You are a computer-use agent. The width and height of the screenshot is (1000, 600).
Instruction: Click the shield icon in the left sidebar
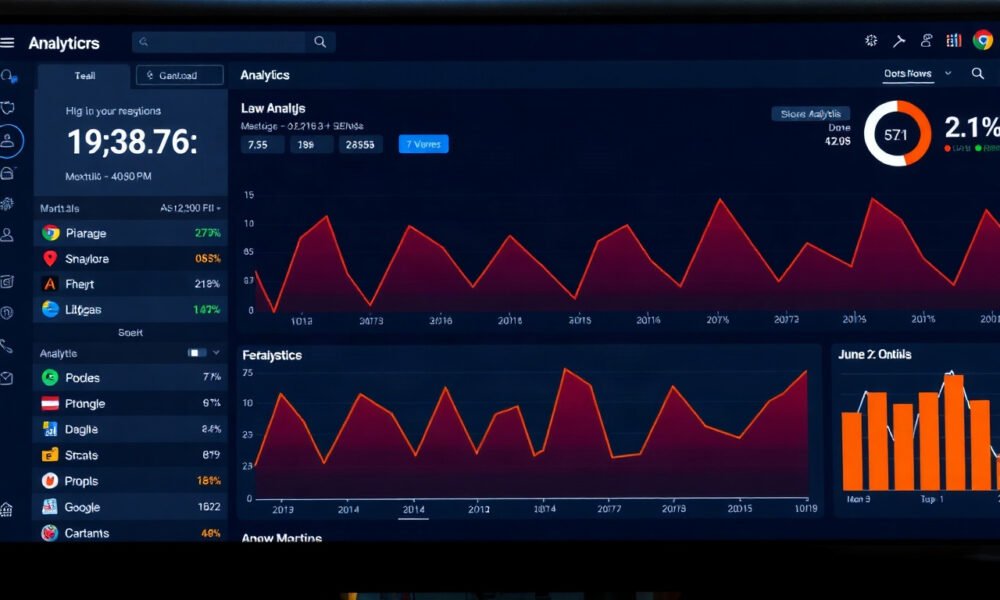point(8,107)
